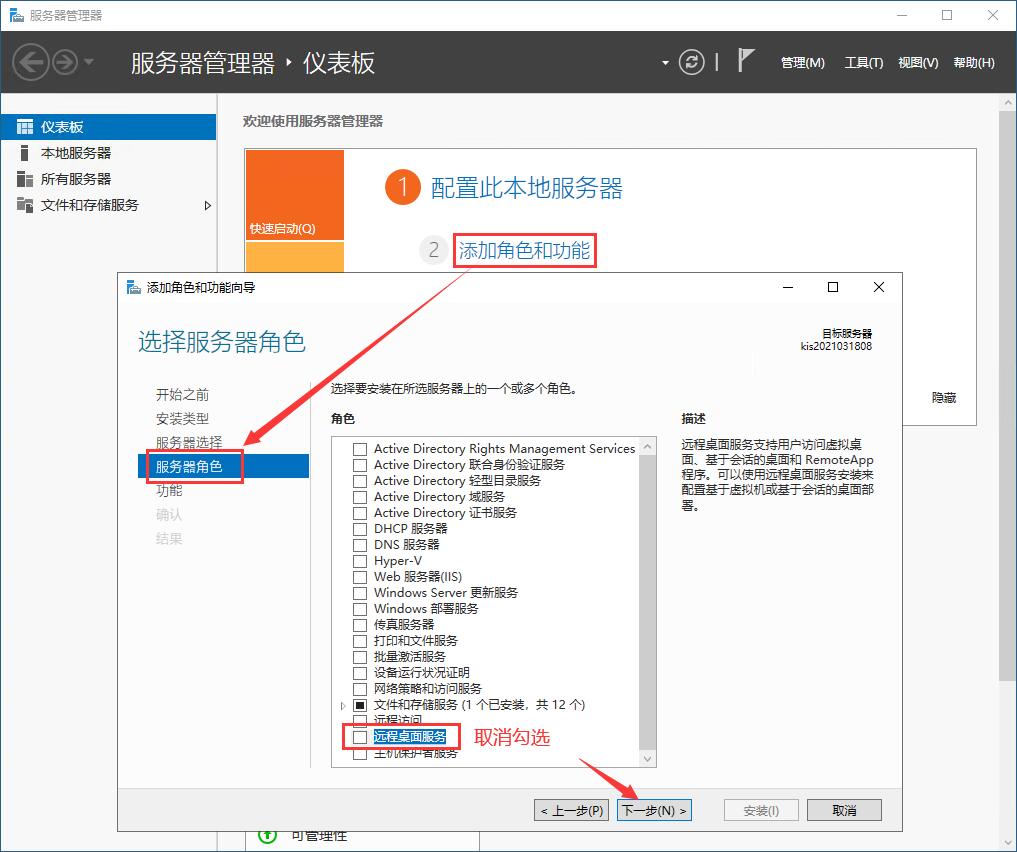Open the 管理(M) menu
The width and height of the screenshot is (1017, 852).
pos(802,63)
